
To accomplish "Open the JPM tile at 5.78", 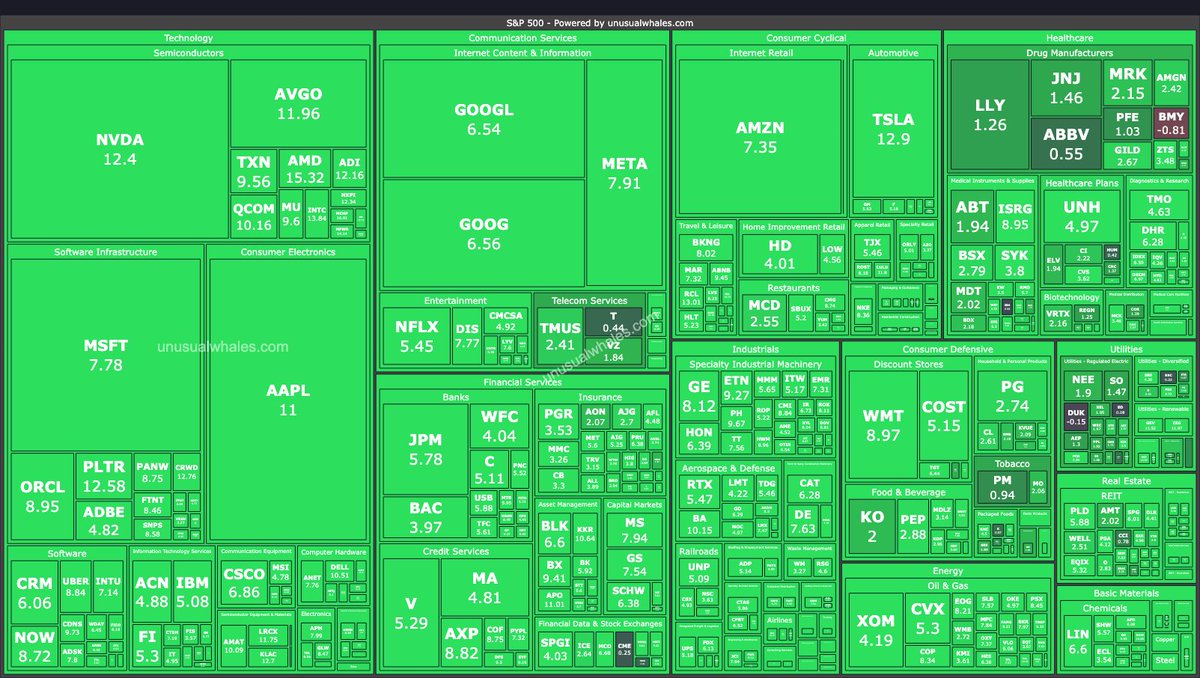I will click(x=425, y=449).
